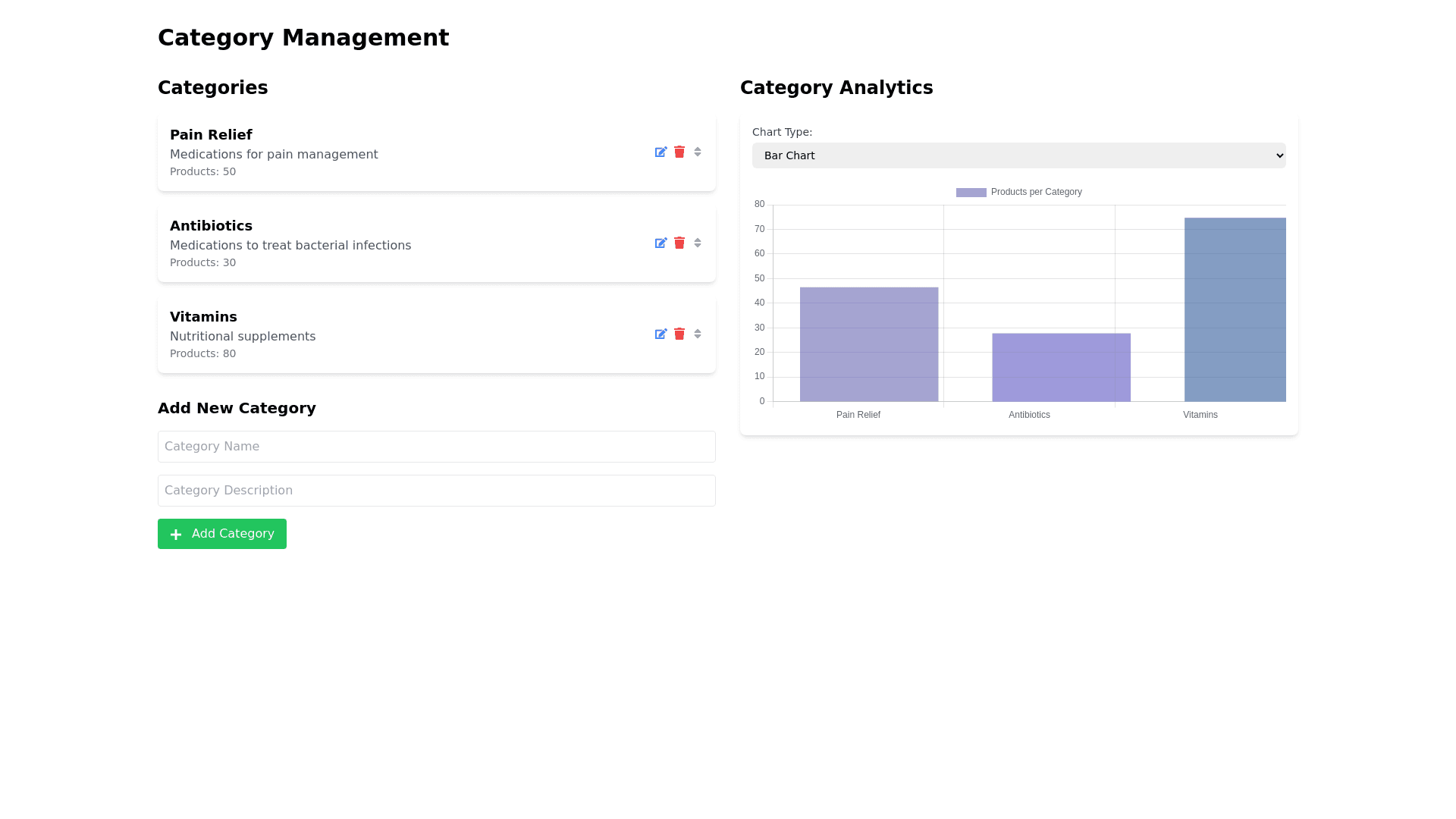This screenshot has width=1456, height=819.
Task: Click the legend color swatch in the chart
Action: tap(971, 193)
